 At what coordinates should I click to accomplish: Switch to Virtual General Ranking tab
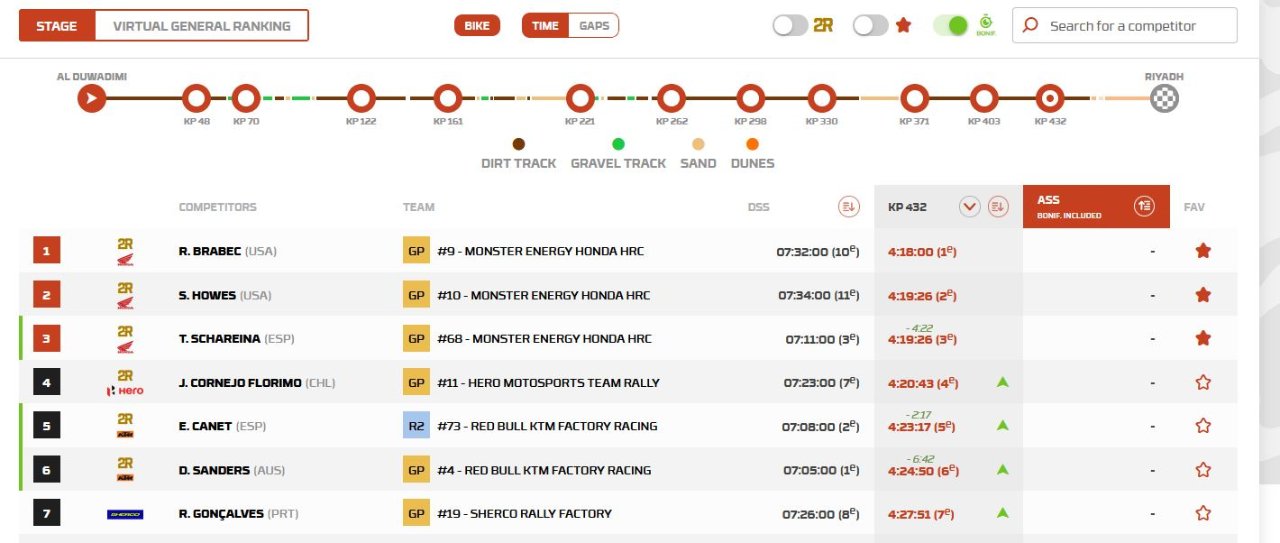point(201,26)
